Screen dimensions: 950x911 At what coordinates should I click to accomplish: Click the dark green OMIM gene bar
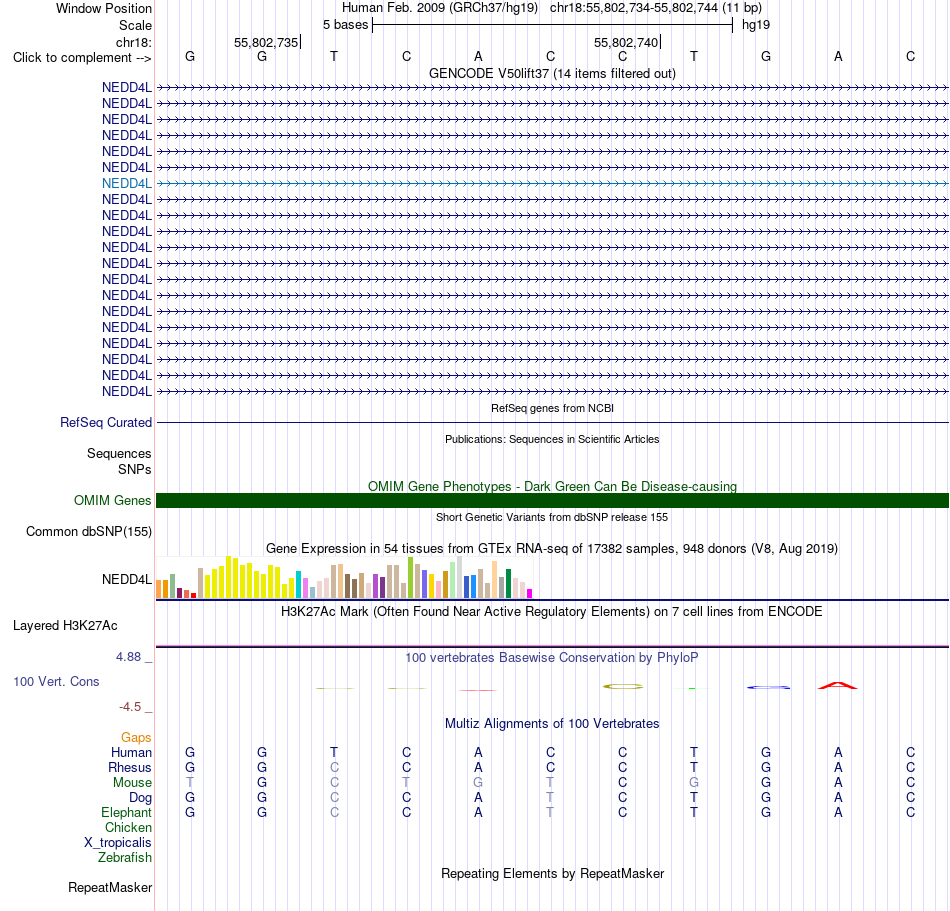(552, 500)
